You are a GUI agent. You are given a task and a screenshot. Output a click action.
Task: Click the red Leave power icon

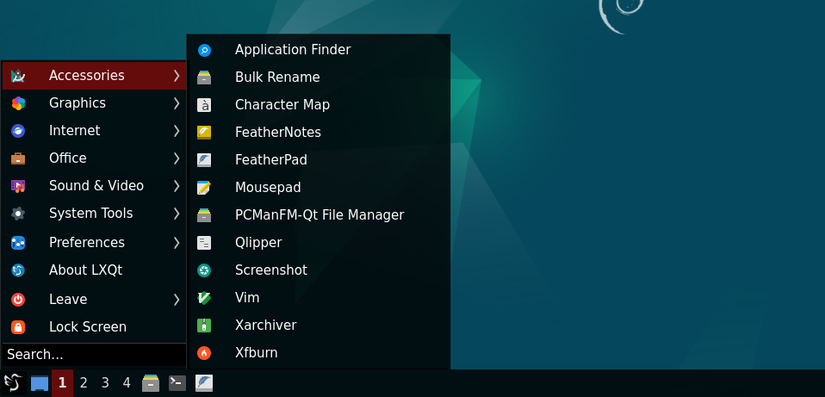(x=18, y=299)
